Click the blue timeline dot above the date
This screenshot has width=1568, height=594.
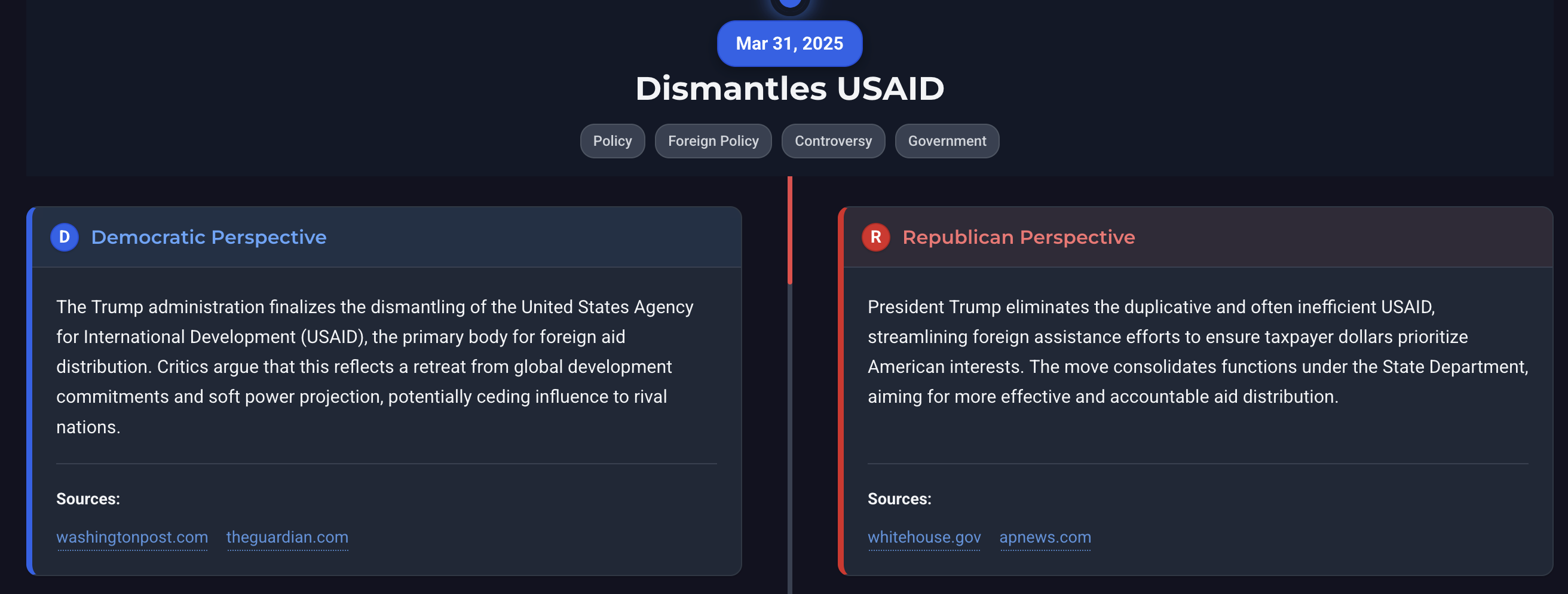[789, 4]
